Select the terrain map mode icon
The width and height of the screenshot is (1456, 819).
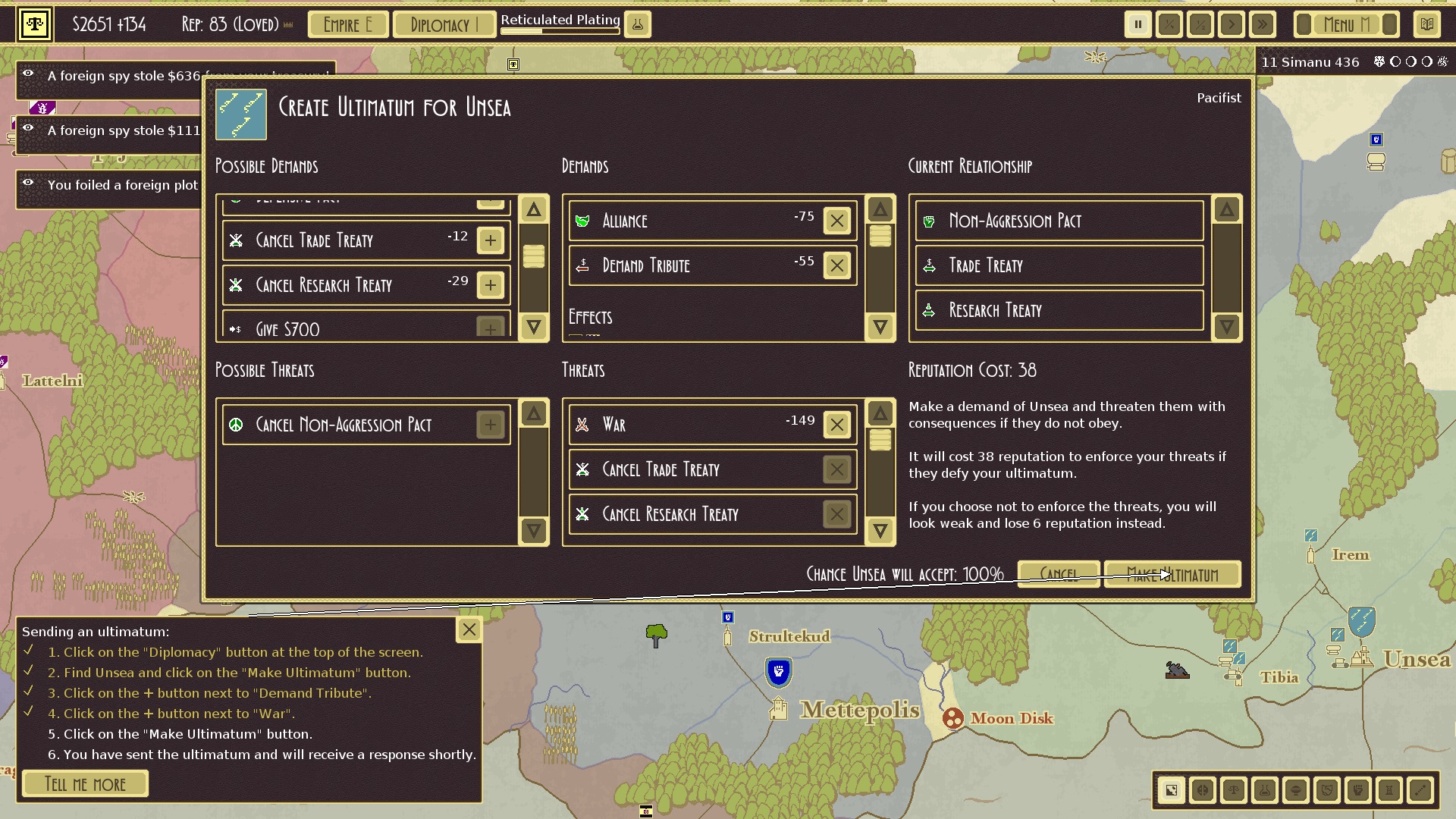tap(1172, 790)
